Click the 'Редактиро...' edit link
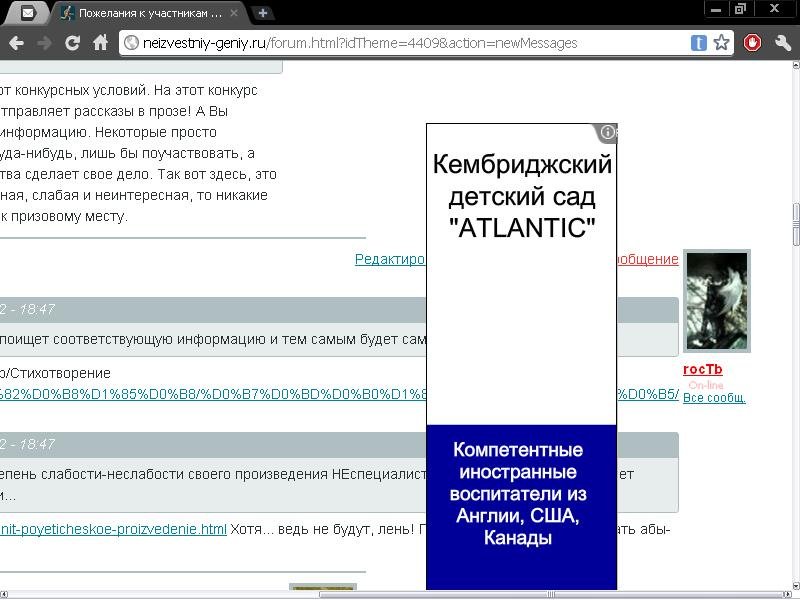Viewport: 800px width, 600px height. pyautogui.click(x=390, y=259)
